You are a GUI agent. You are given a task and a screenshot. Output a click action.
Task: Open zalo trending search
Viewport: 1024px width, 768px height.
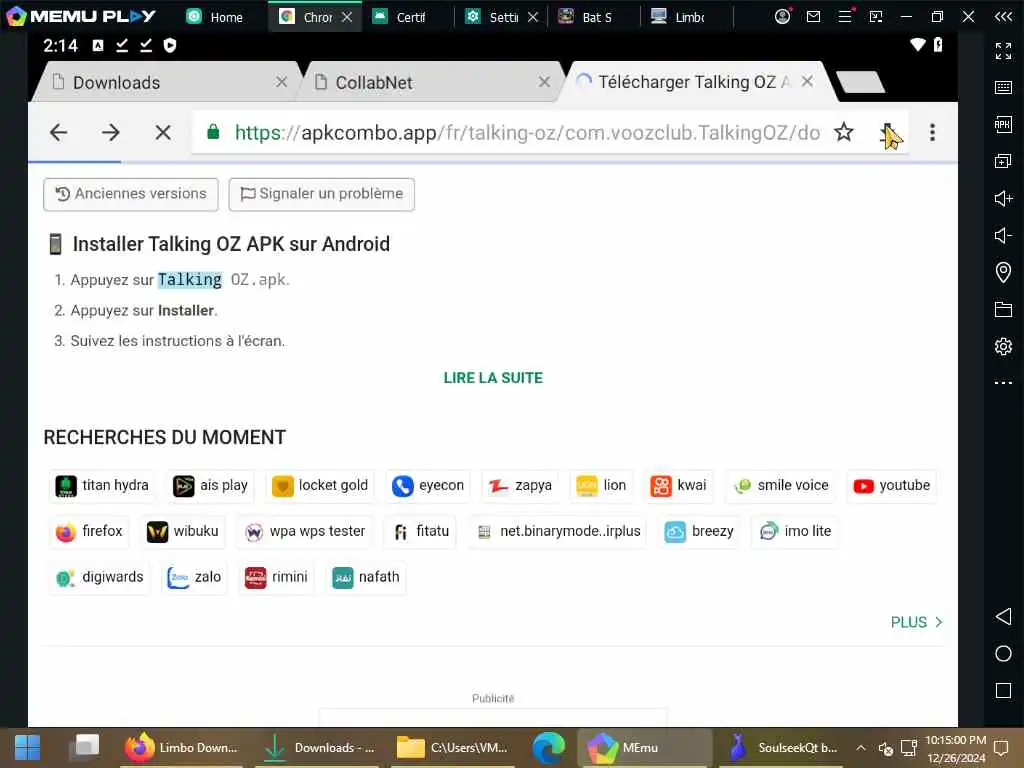194,577
